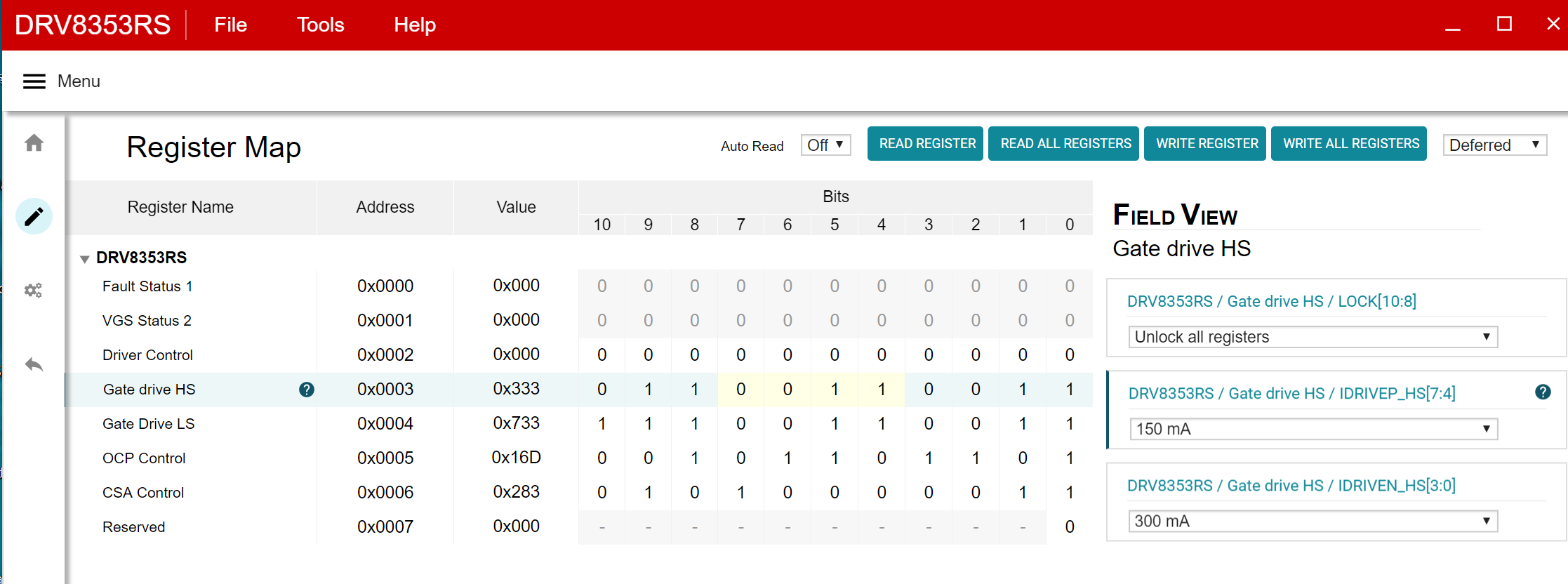The image size is (1568, 584).
Task: Collapse the DRV8353RS register group
Action: pyautogui.click(x=84, y=259)
